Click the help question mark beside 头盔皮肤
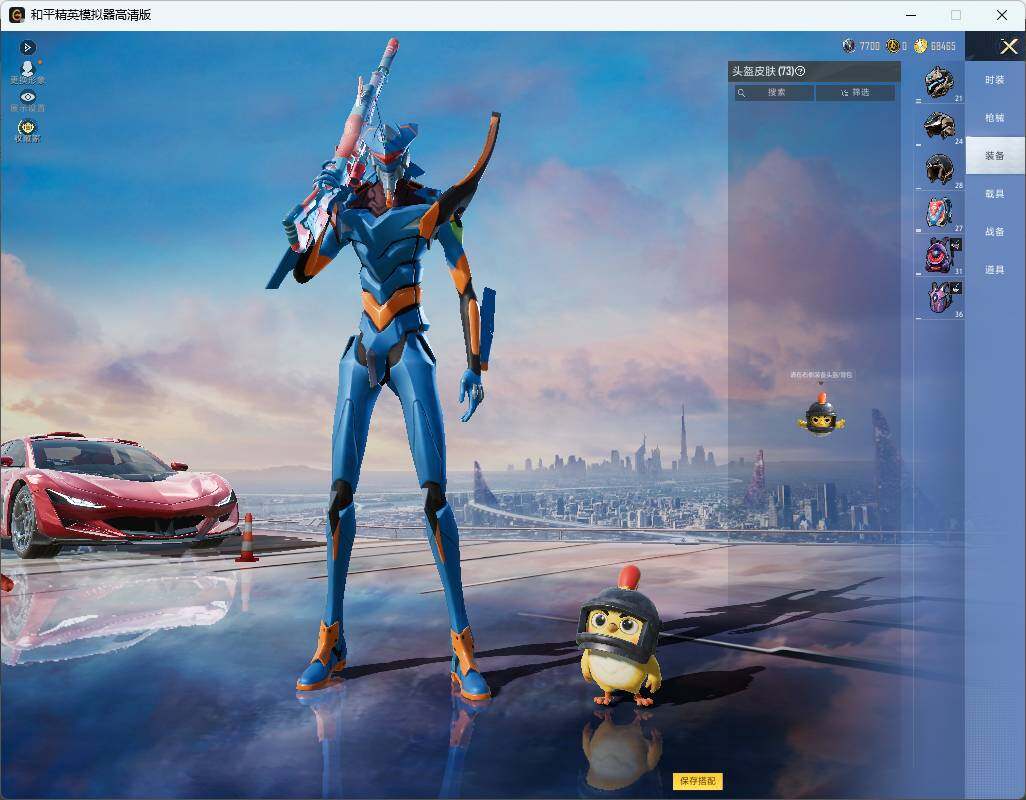 tap(800, 71)
